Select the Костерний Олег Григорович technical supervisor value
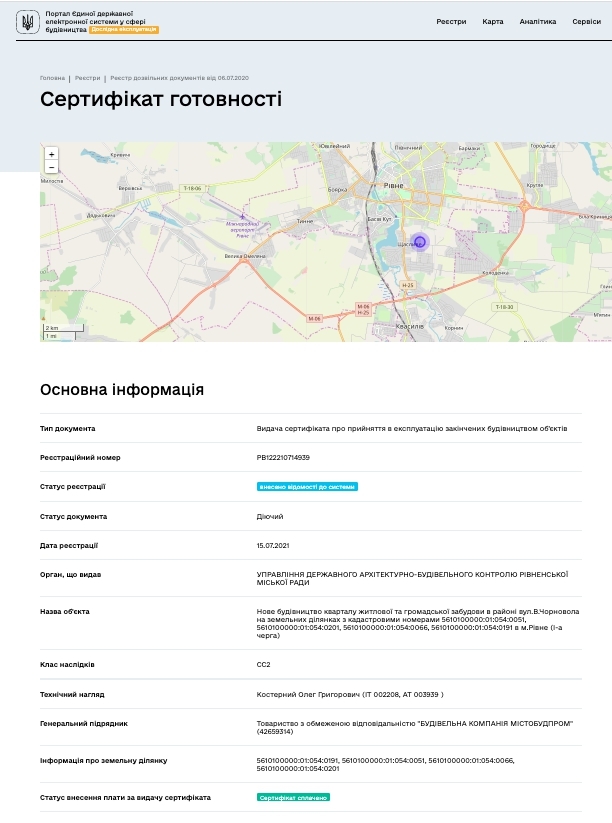The height and width of the screenshot is (823, 612). point(350,694)
